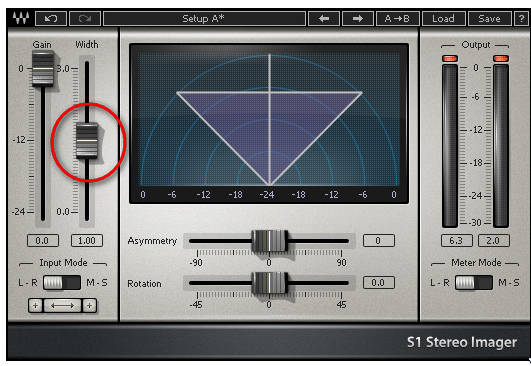
Task: Open help with the ? button
Action: [521, 18]
